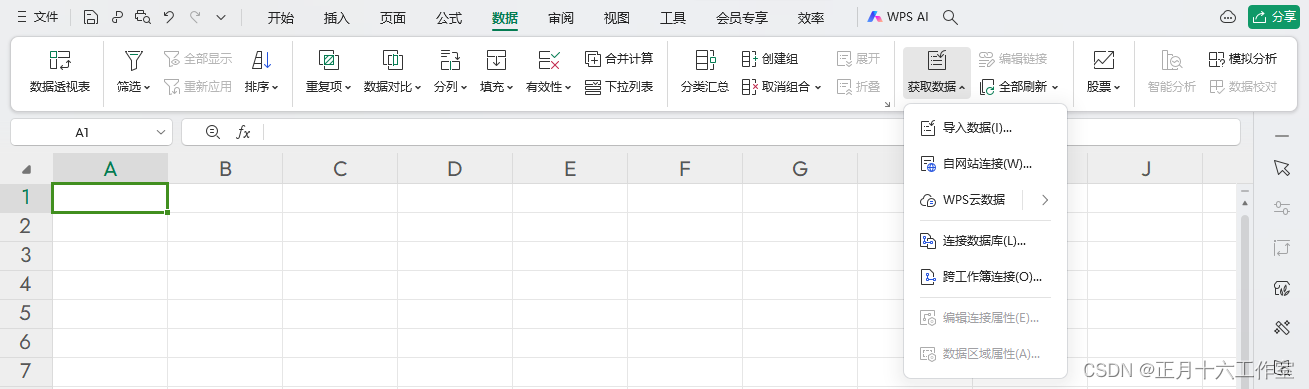
Task: Click the sidebar settings sliders icon
Action: (x=1282, y=207)
